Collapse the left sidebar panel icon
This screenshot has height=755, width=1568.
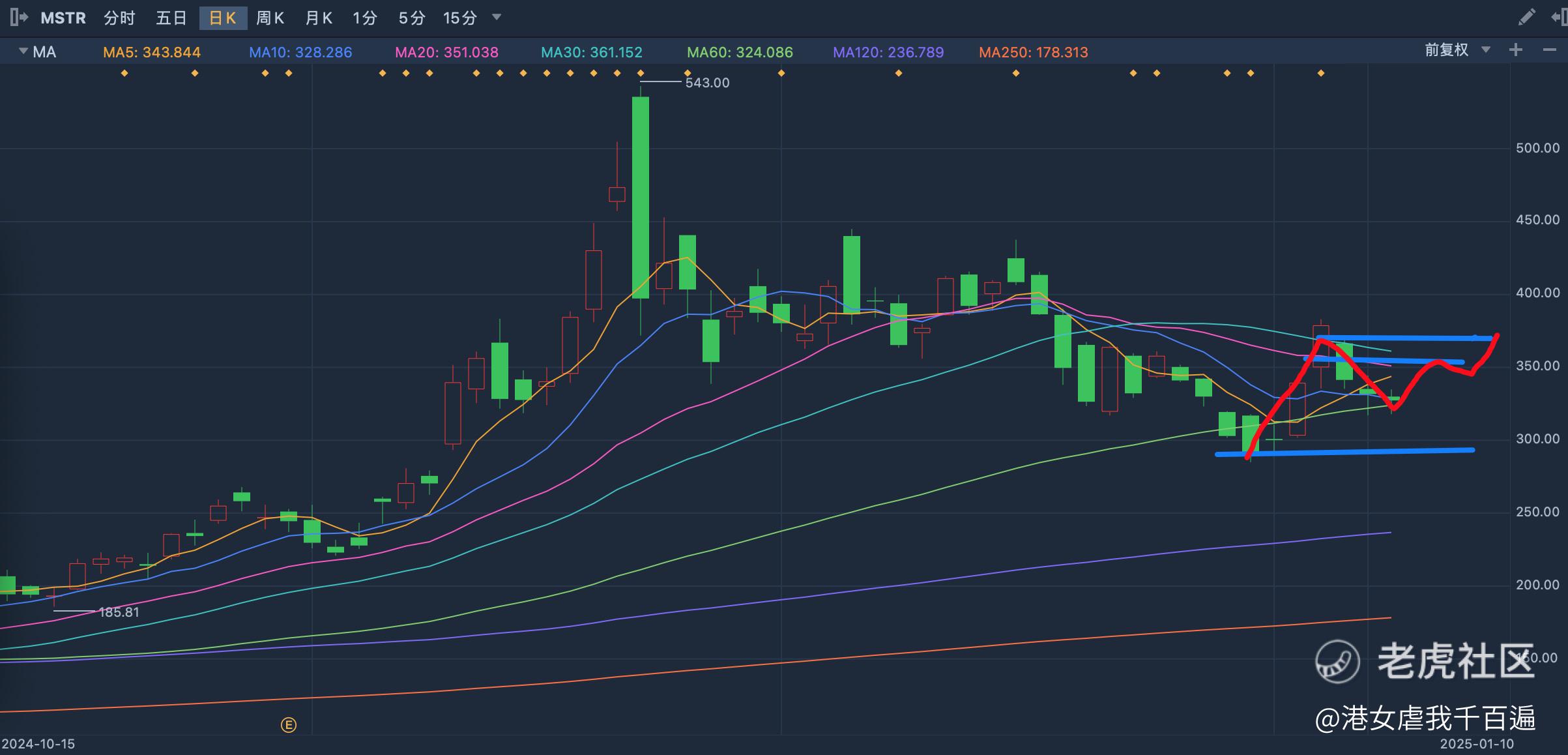(x=19, y=18)
